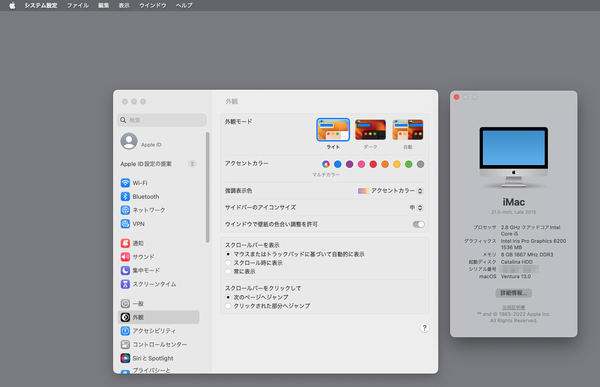The width and height of the screenshot is (600, 387).
Task: Choose the multicolor accent swatch
Action: [x=326, y=164]
